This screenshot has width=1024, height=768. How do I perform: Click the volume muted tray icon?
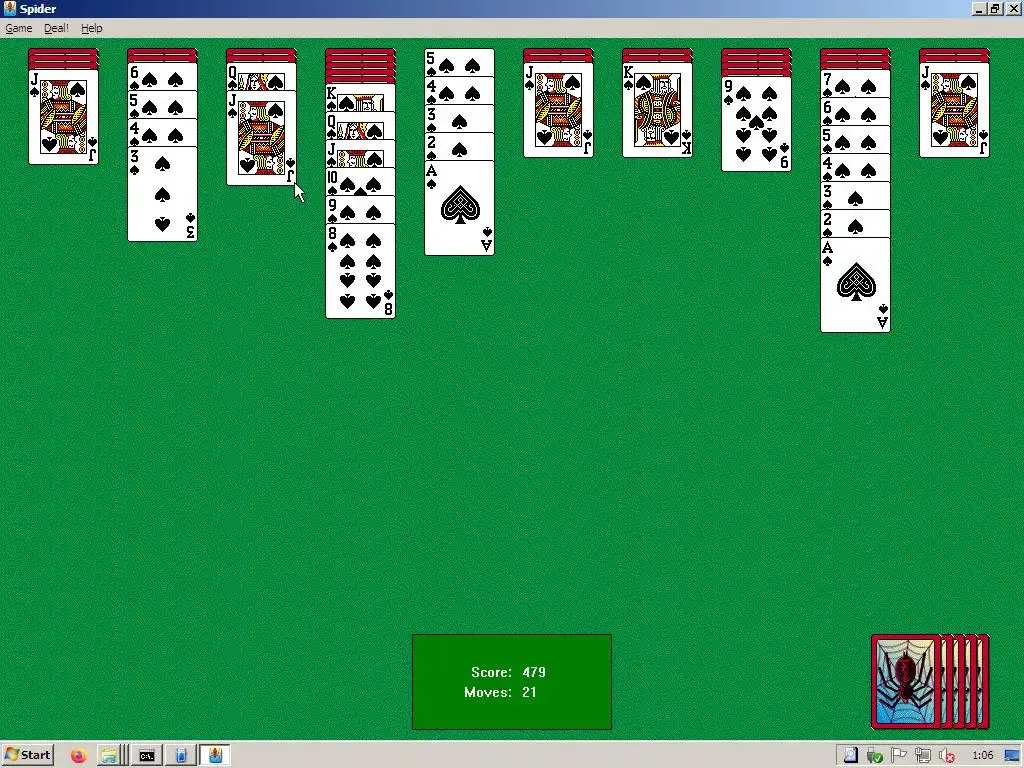[947, 756]
